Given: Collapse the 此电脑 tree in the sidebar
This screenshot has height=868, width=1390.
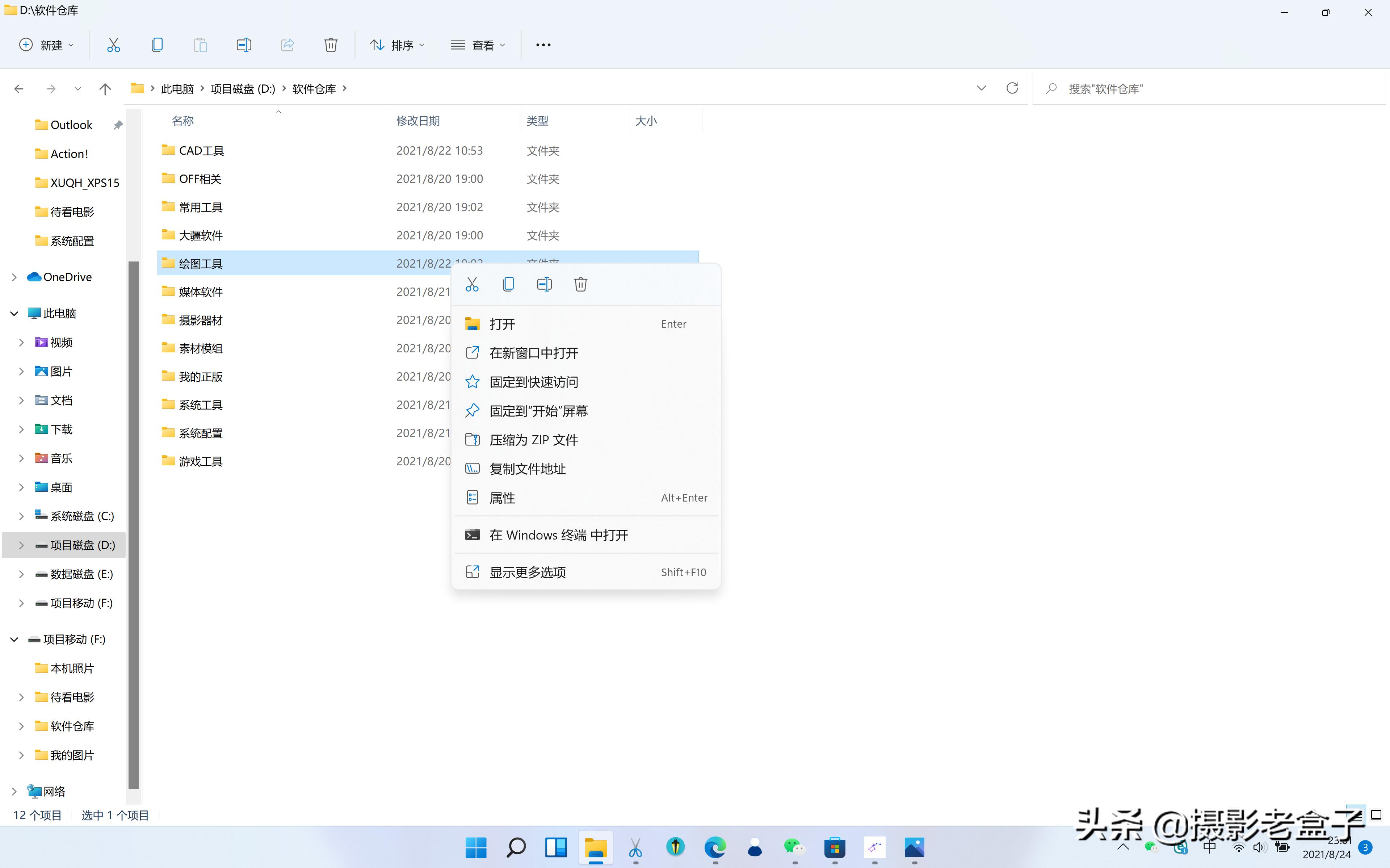Looking at the screenshot, I should tap(13, 313).
